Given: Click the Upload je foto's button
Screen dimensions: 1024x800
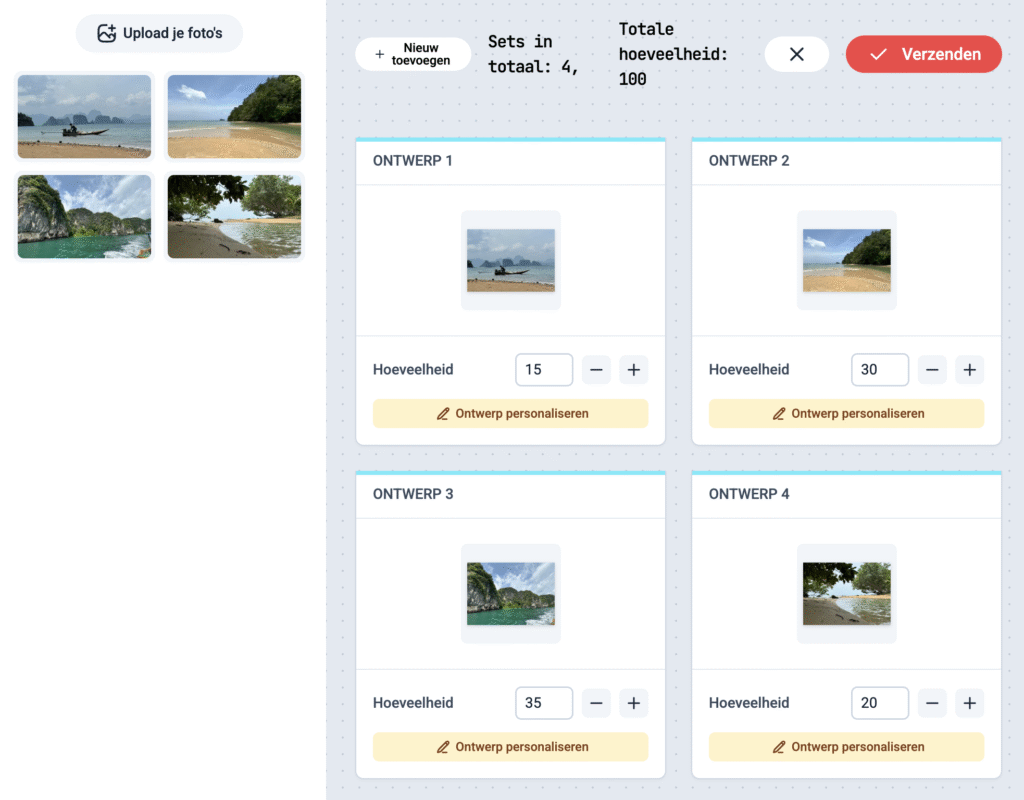Looking at the screenshot, I should 159,34.
